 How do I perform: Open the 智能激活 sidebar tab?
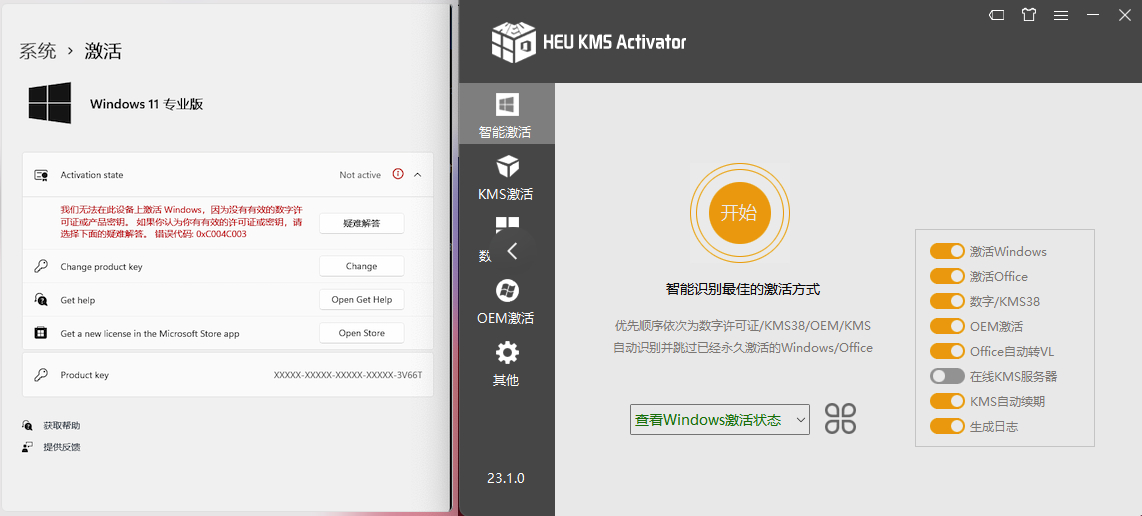506,115
